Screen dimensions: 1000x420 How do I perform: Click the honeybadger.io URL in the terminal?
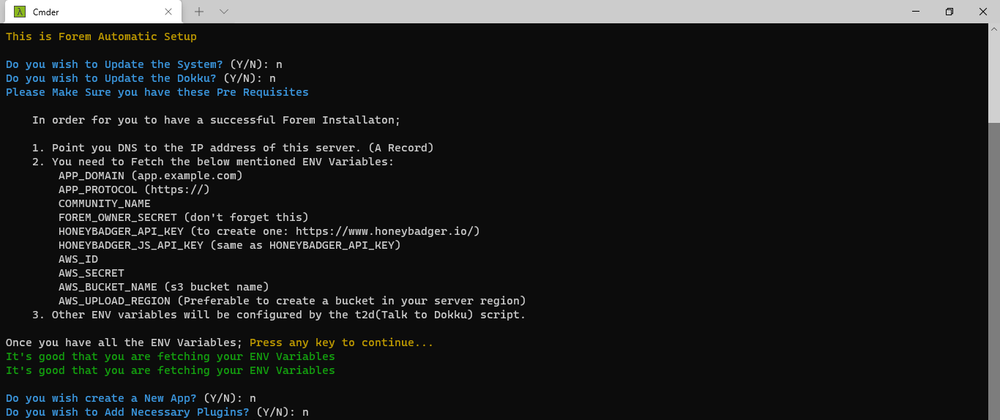[387, 231]
